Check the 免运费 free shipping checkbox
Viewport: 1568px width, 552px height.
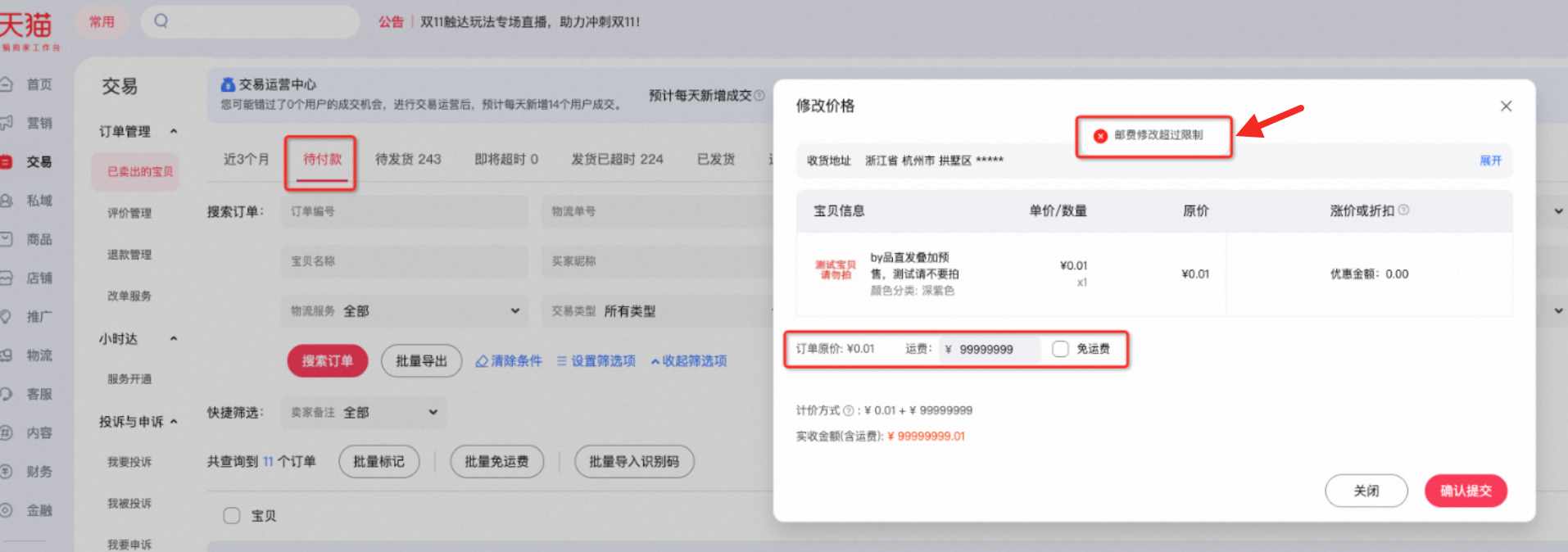coord(1060,349)
